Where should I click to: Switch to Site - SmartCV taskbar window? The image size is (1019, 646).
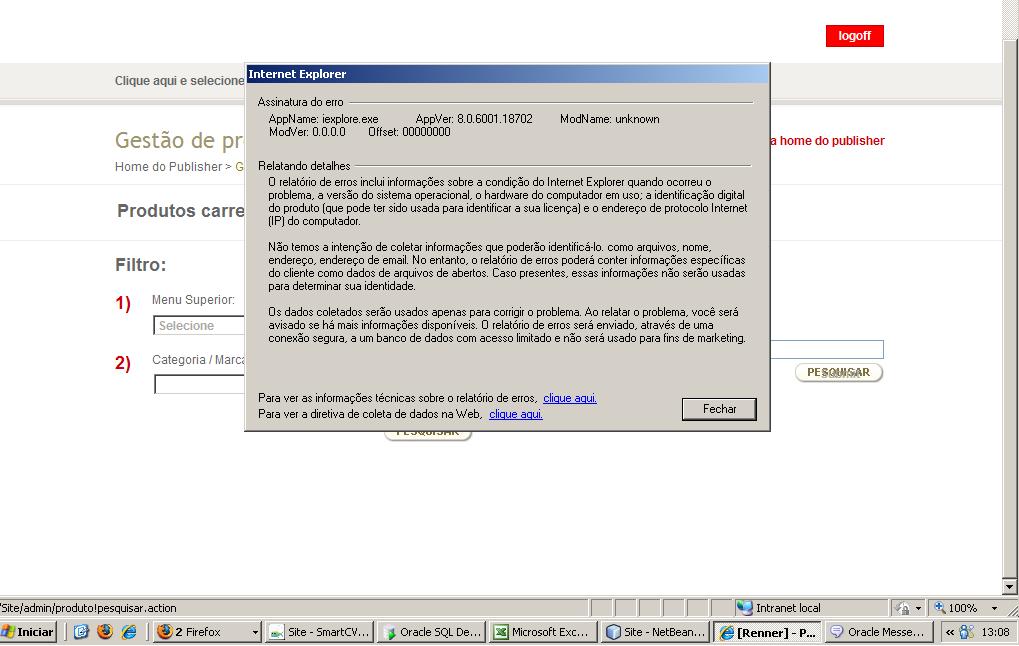[x=320, y=632]
